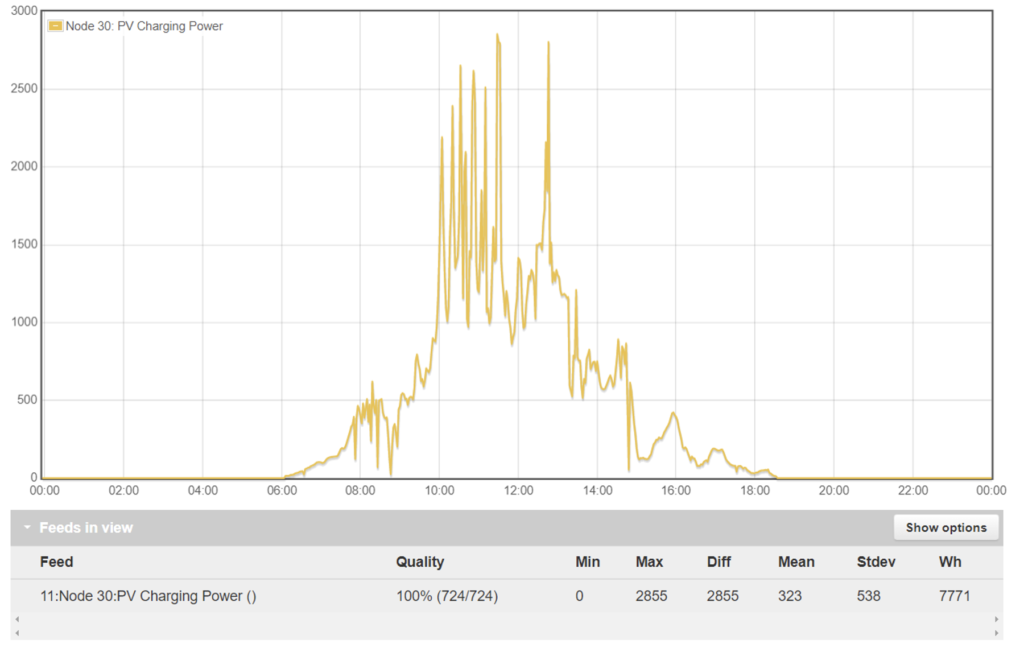Image resolution: width=1024 pixels, height=652 pixels.
Task: Click the lower right scroll arrow at bottom
Action: coord(997,634)
